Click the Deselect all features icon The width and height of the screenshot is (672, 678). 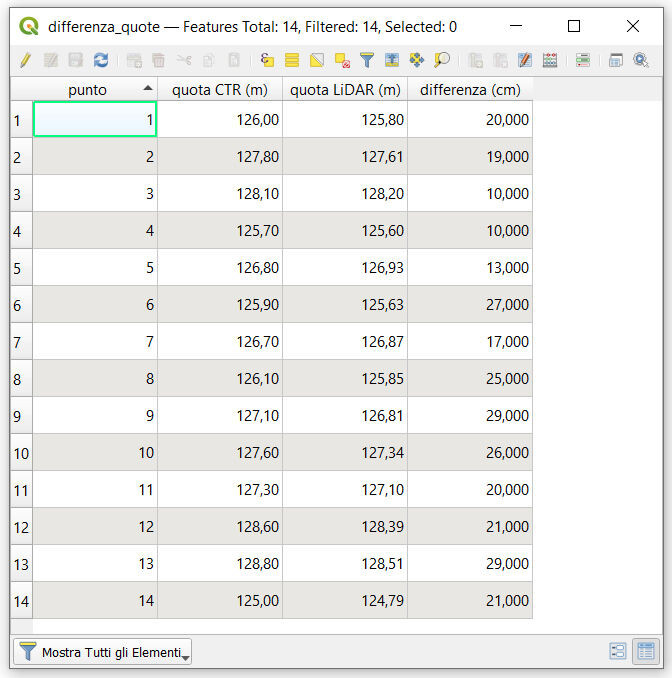click(x=342, y=60)
